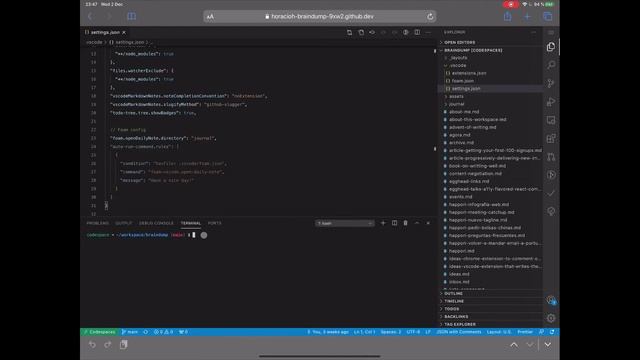The width and height of the screenshot is (640, 360).
Task: Open agora.md file
Action: click(460, 135)
